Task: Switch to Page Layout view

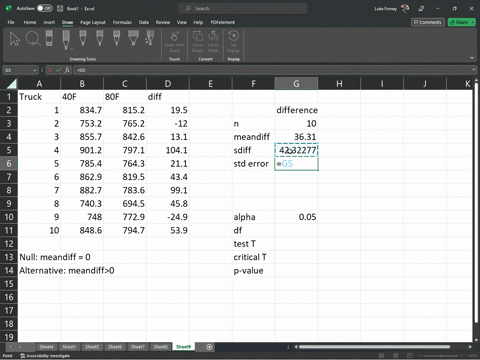Action: click(x=396, y=356)
